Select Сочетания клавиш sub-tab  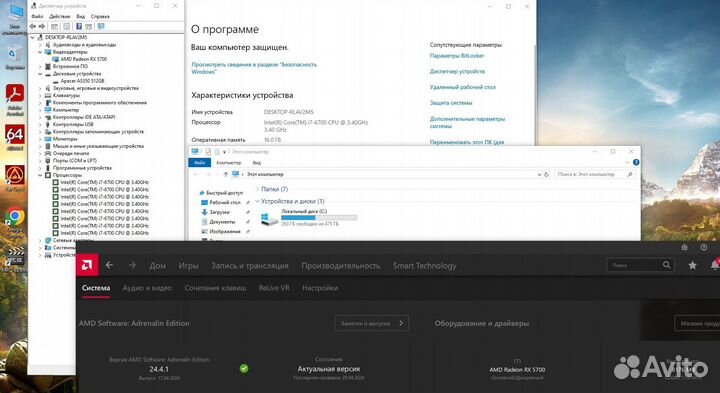point(215,288)
